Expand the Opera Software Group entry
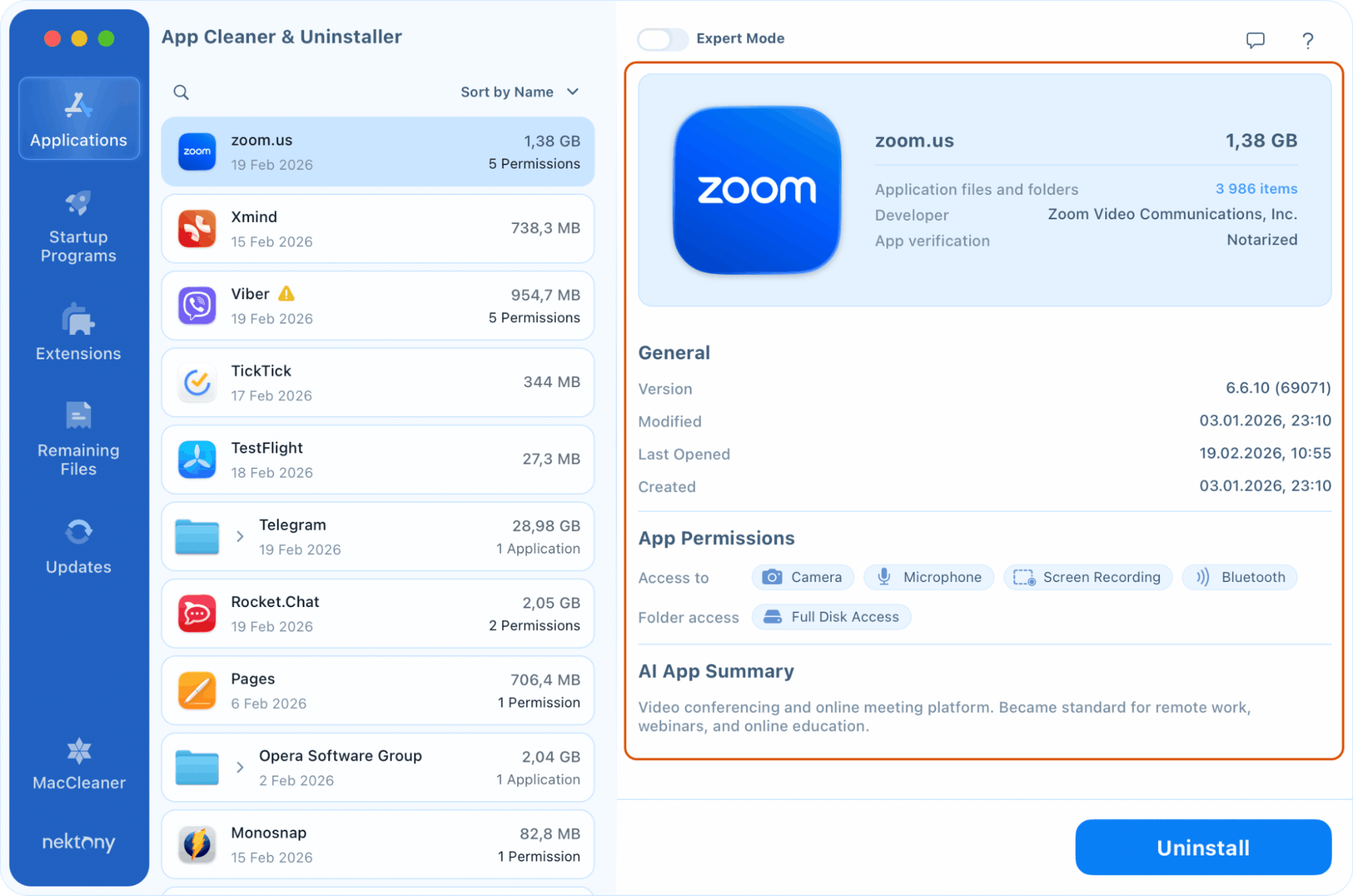1353x896 pixels. [x=240, y=767]
